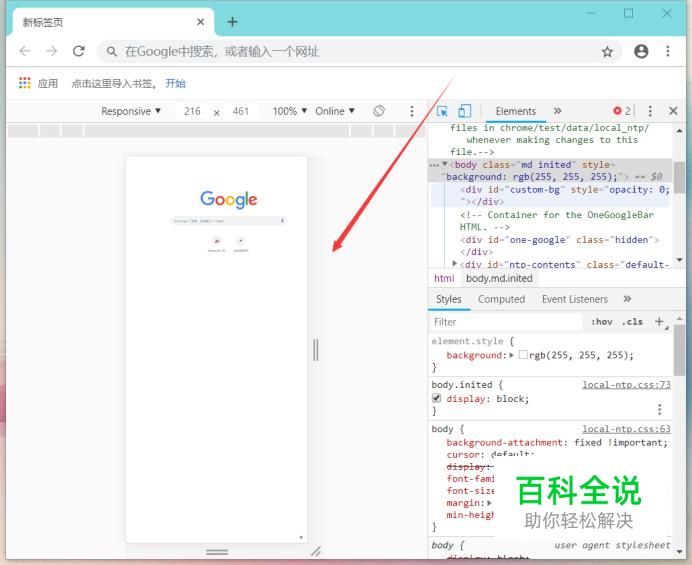Click the red error count indicator
Viewport: 692px width, 565px height.
(621, 111)
